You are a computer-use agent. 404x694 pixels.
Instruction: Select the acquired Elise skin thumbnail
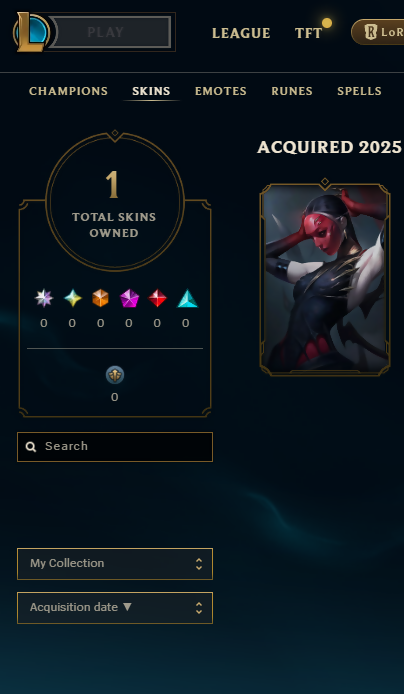click(325, 278)
